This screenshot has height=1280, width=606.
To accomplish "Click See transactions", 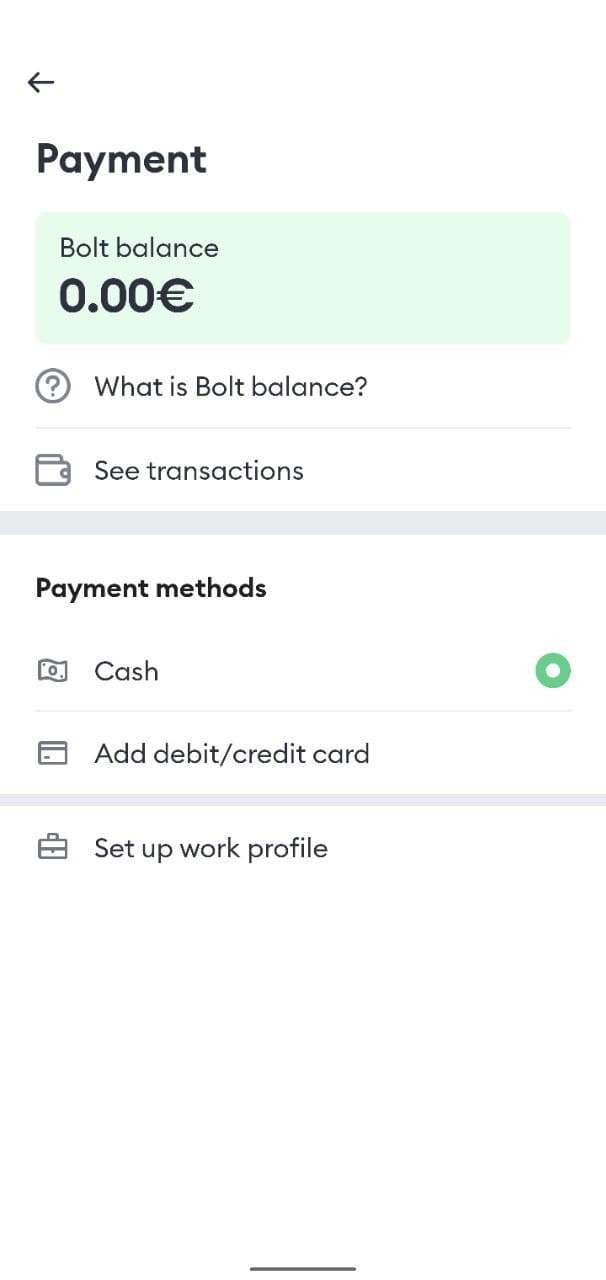I will click(x=199, y=469).
